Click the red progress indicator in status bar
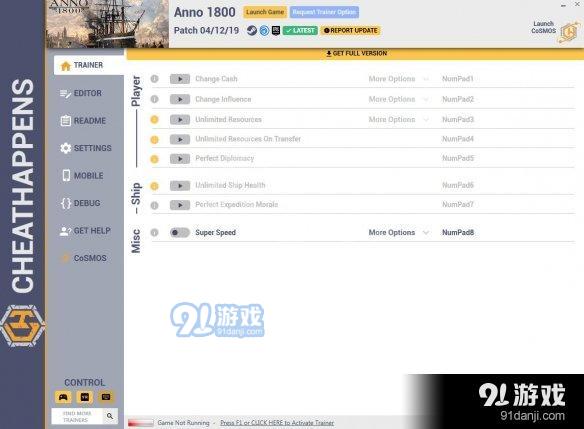The height and width of the screenshot is (429, 584). pyautogui.click(x=140, y=423)
